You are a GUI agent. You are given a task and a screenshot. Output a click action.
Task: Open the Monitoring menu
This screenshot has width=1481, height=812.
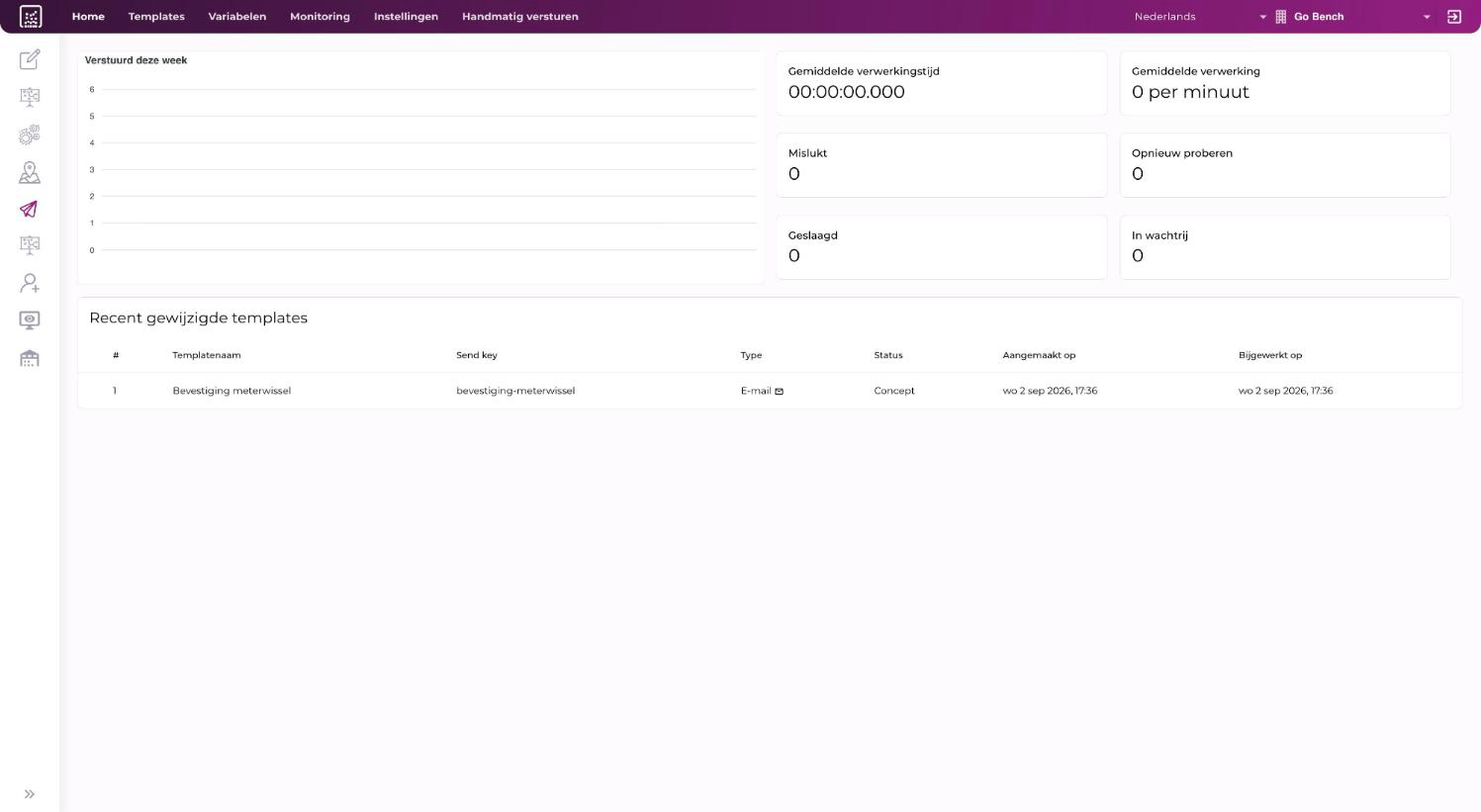click(320, 17)
